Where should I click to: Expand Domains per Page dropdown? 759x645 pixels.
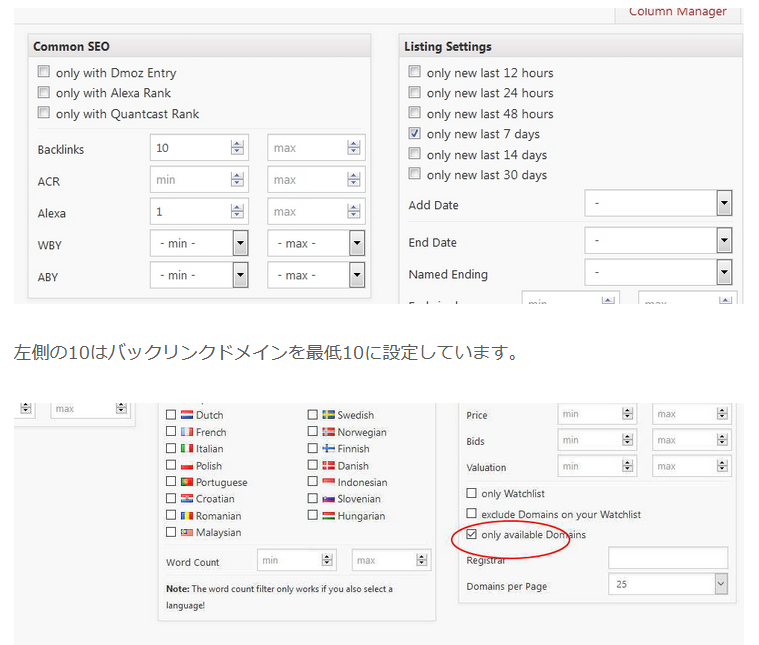tap(720, 584)
